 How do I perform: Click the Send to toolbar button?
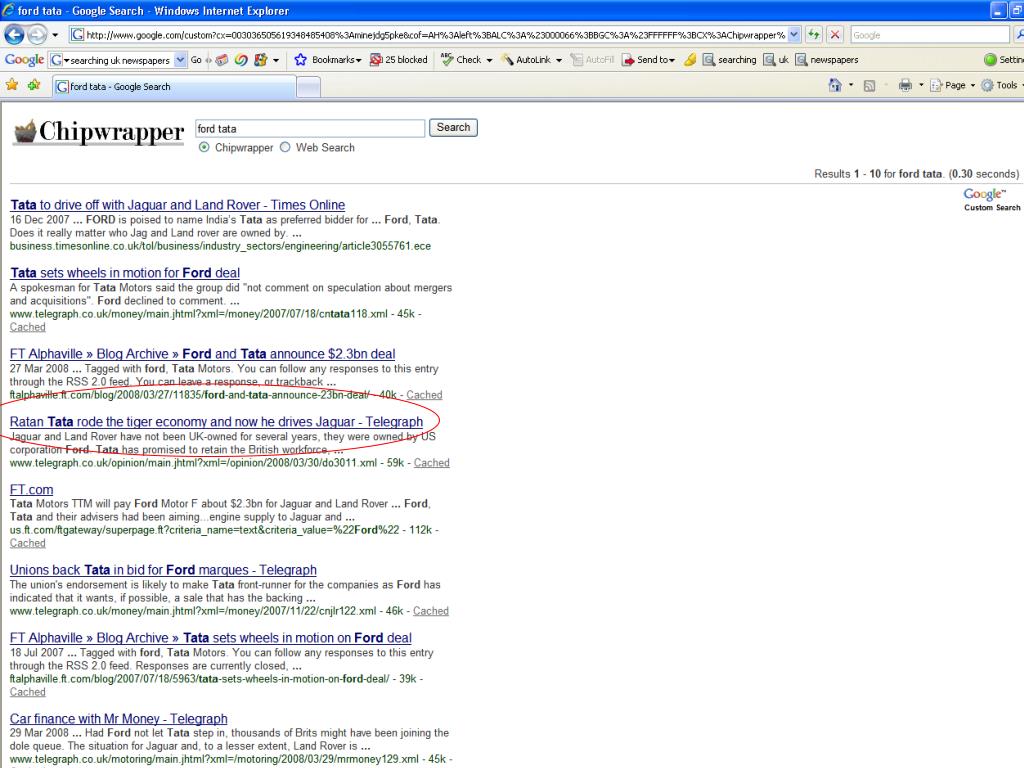click(x=648, y=59)
